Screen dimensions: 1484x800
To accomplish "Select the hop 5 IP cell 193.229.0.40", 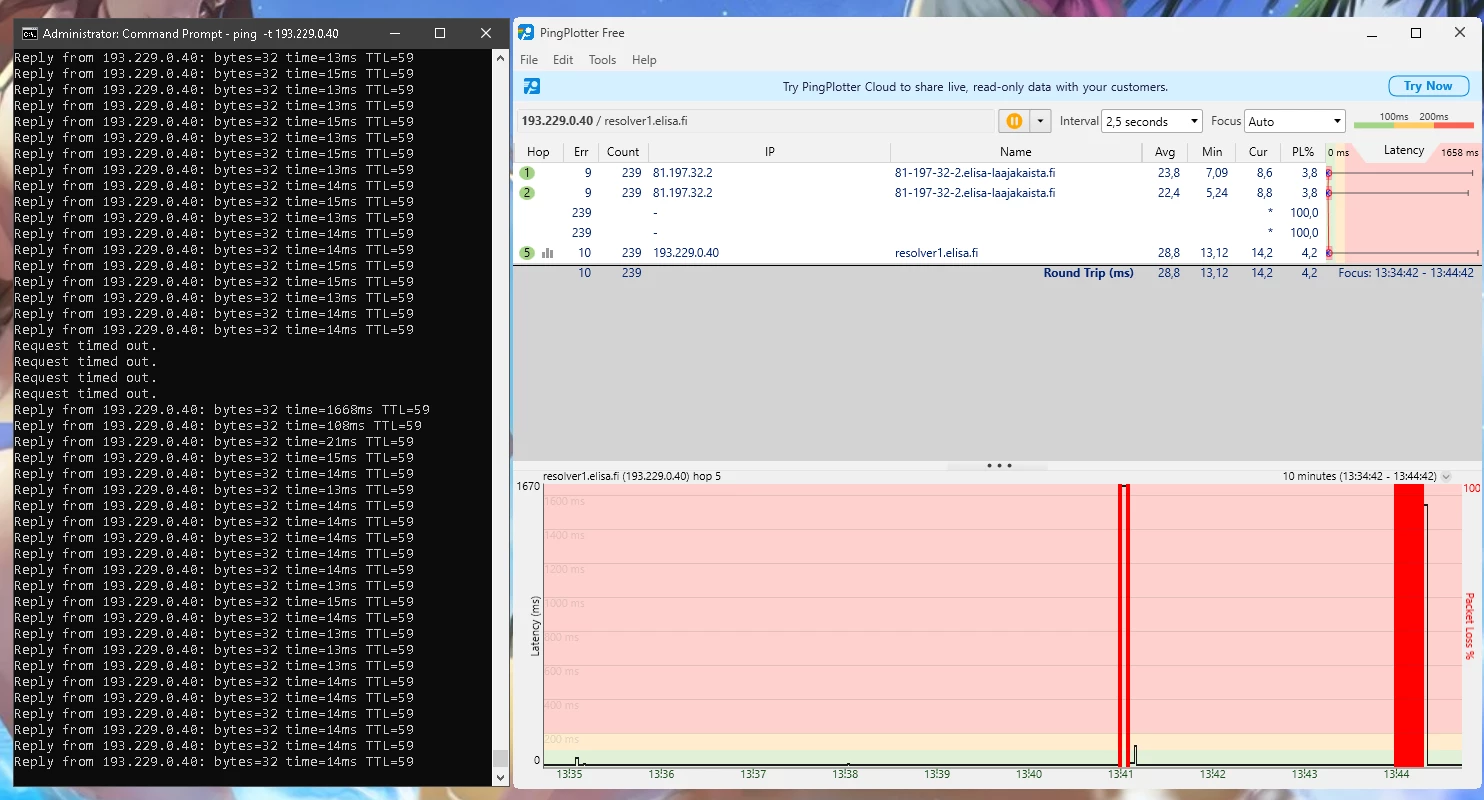I will point(686,253).
